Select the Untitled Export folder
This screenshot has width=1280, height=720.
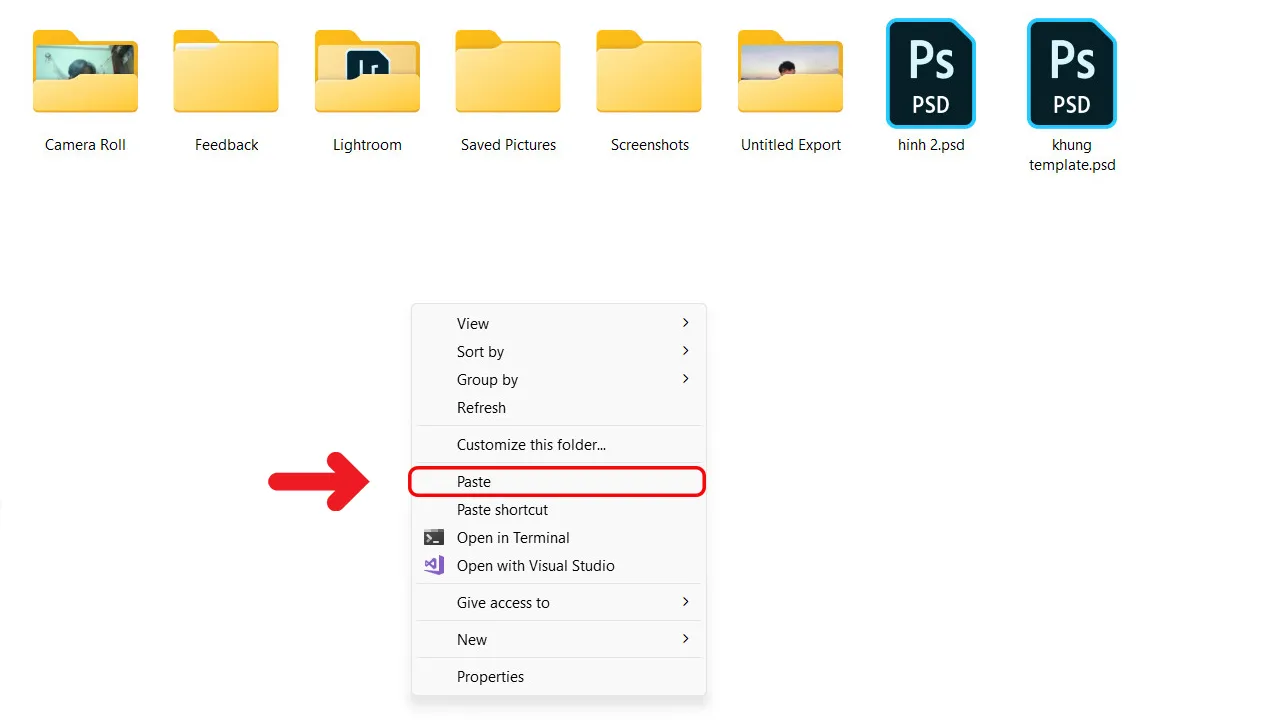pos(790,72)
